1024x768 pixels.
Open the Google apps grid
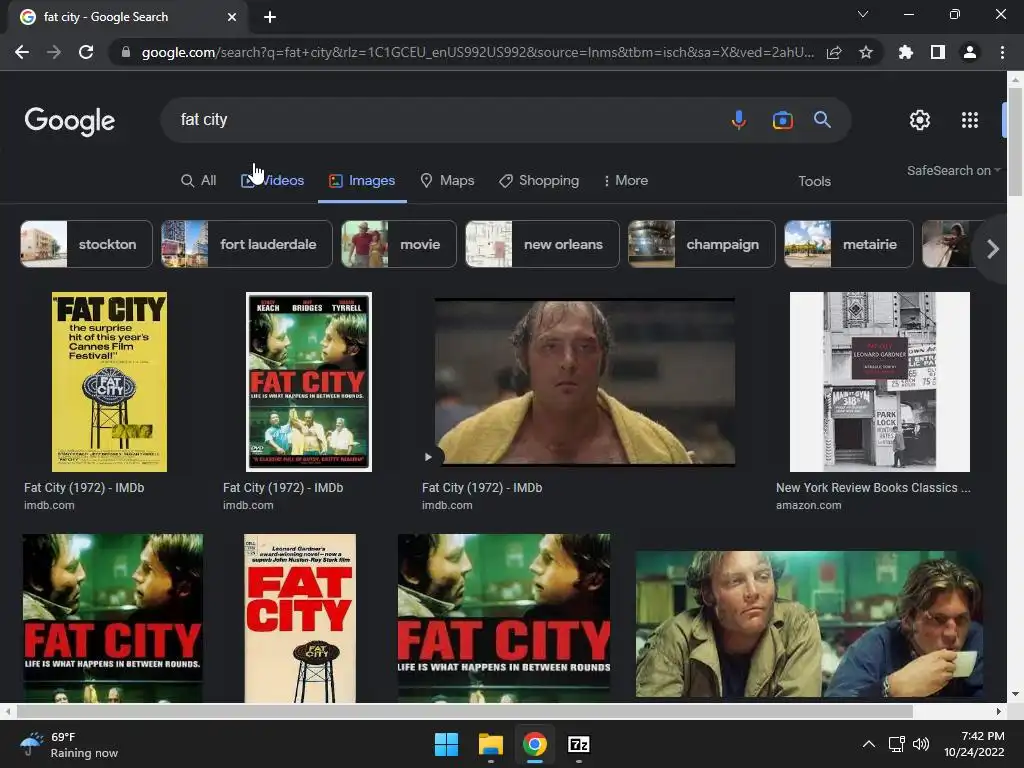pyautogui.click(x=970, y=120)
